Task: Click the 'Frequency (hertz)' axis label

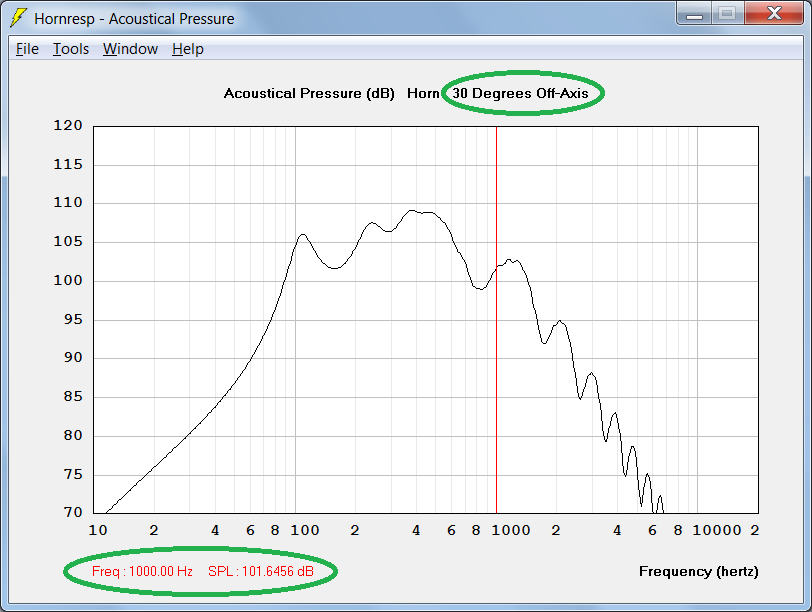Action: point(699,572)
